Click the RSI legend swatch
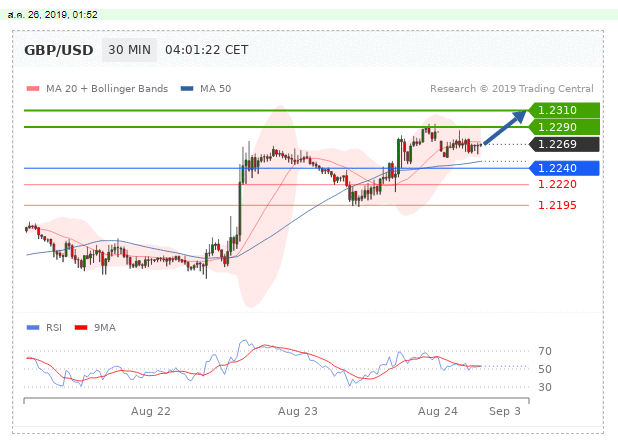 [x=33, y=328]
